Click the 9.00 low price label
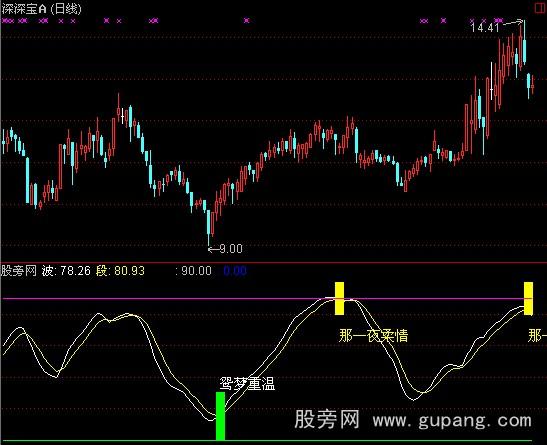This screenshot has width=547, height=445. (x=231, y=249)
